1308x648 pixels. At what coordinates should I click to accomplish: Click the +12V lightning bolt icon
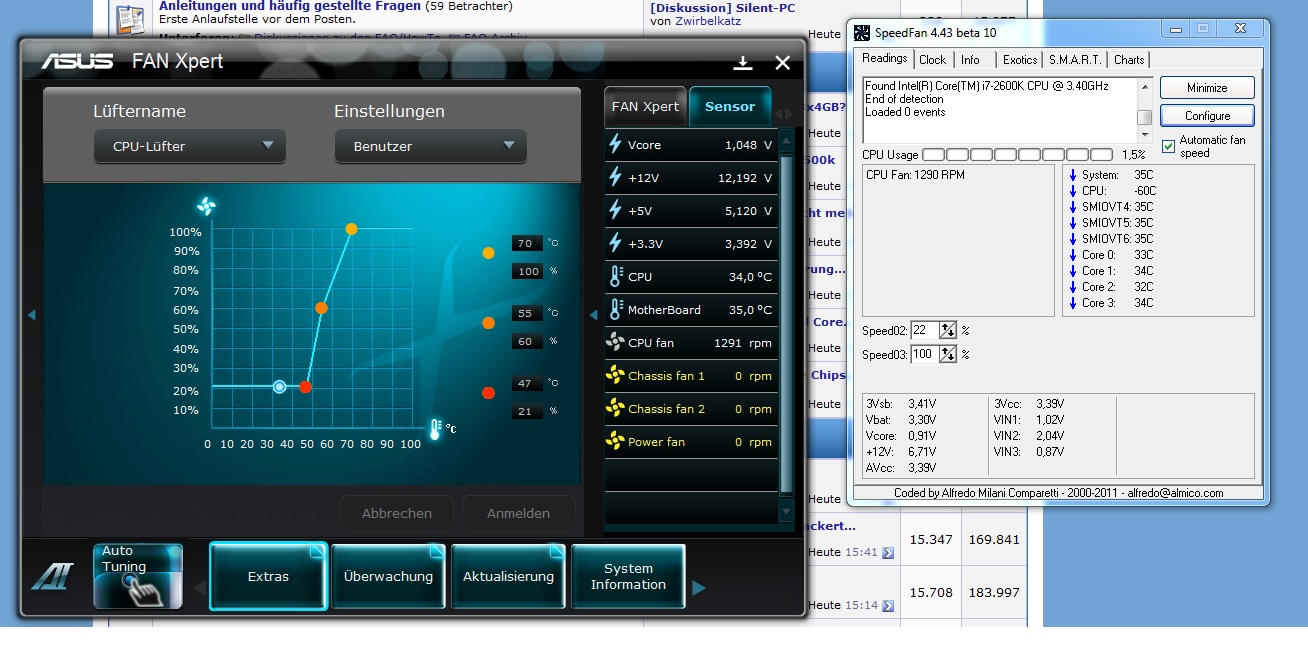615,178
